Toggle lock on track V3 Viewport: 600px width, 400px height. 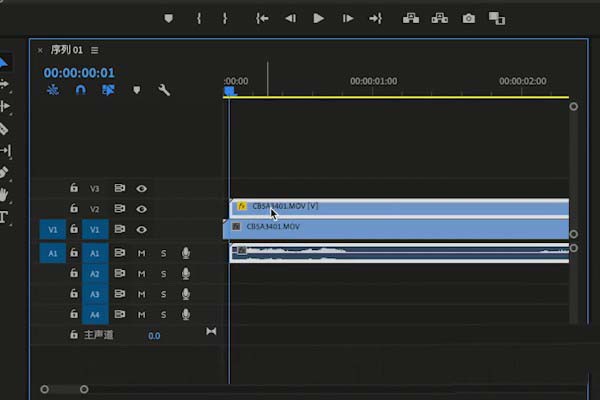pyautogui.click(x=73, y=188)
